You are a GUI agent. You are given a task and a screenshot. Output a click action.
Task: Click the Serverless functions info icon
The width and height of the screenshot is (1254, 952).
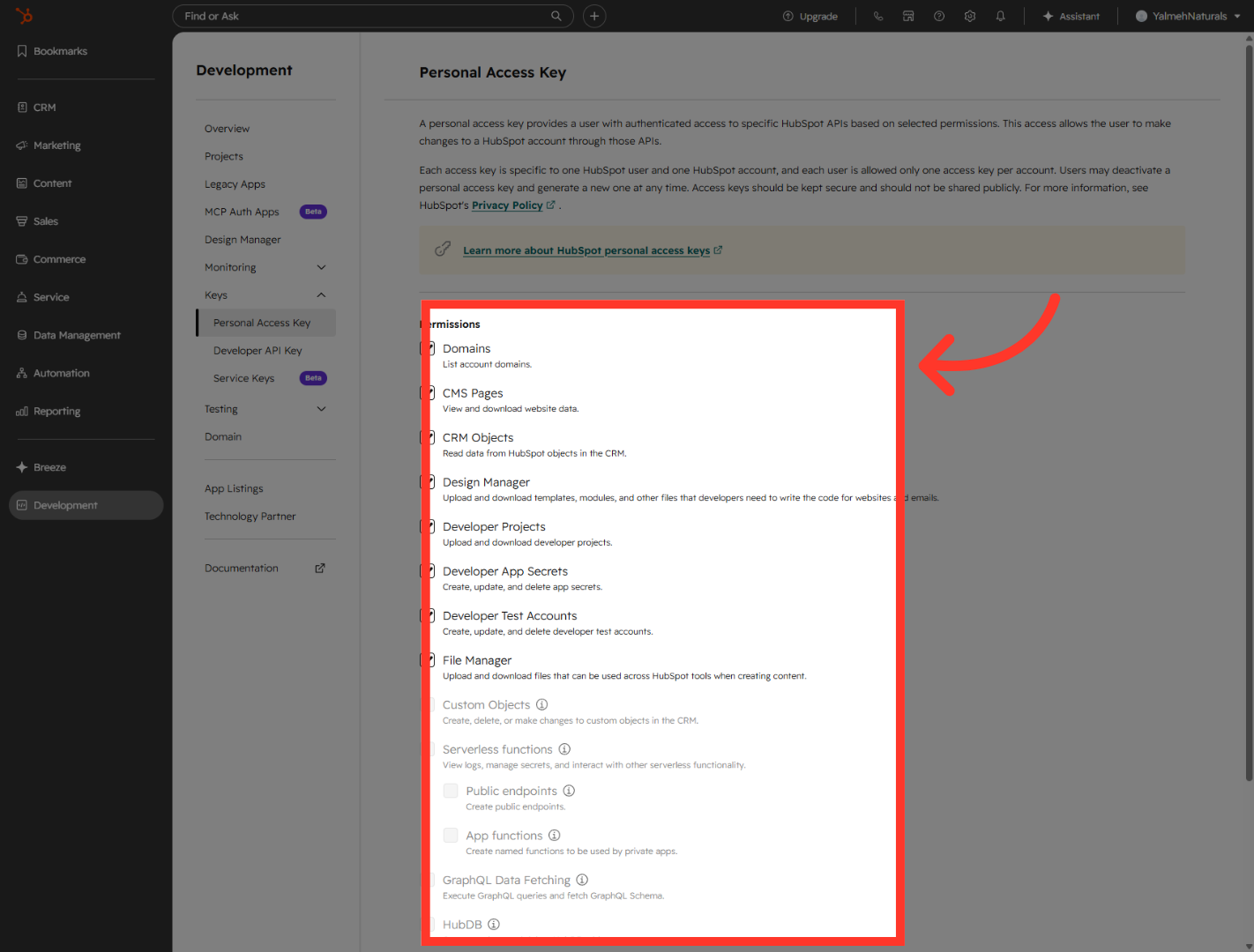click(x=564, y=749)
